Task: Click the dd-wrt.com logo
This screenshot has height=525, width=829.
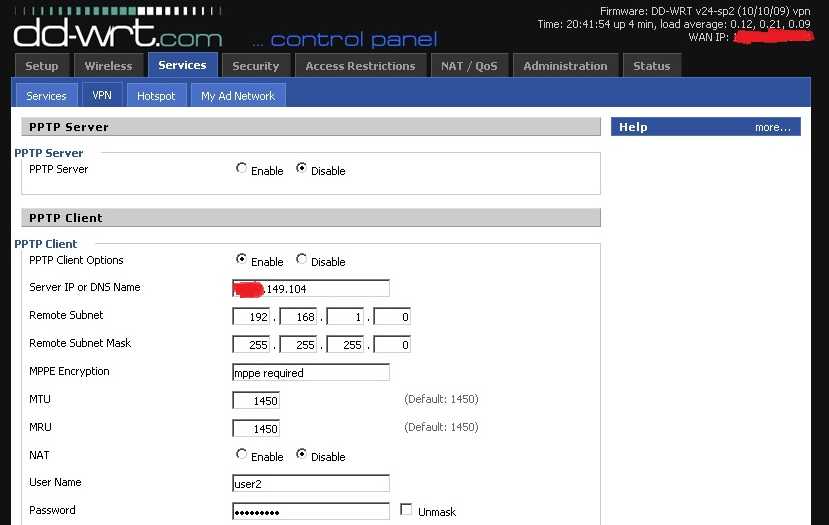Action: tap(117, 32)
